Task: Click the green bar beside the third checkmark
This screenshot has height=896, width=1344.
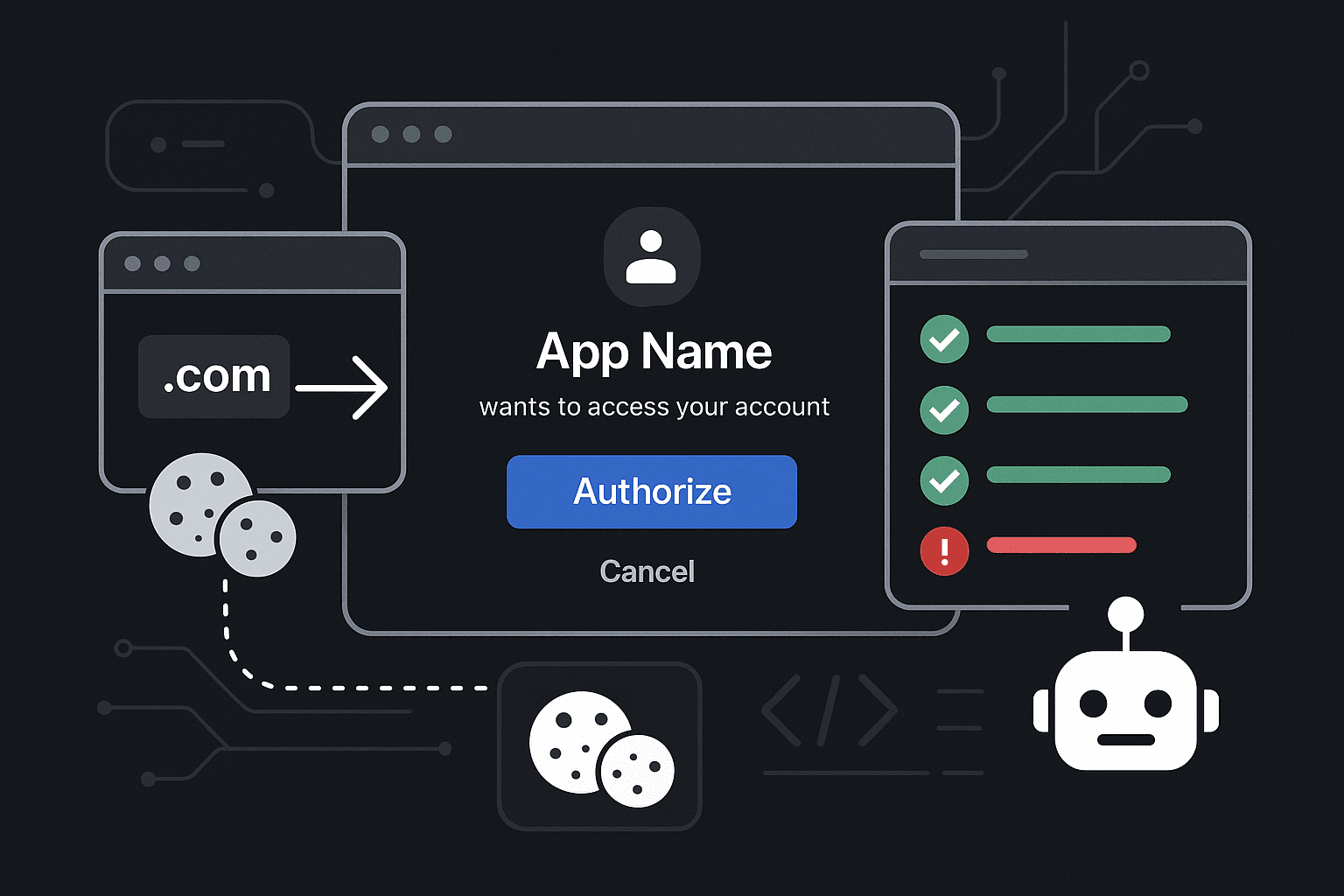Action: [x=1078, y=474]
